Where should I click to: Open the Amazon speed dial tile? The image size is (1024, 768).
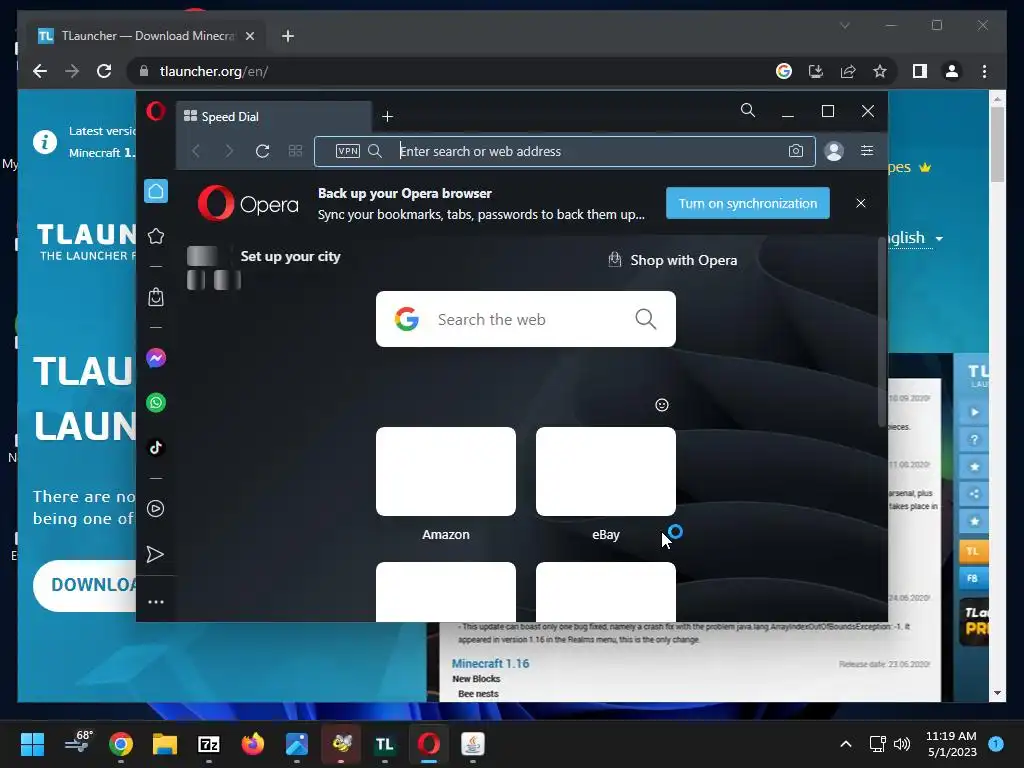(x=445, y=472)
